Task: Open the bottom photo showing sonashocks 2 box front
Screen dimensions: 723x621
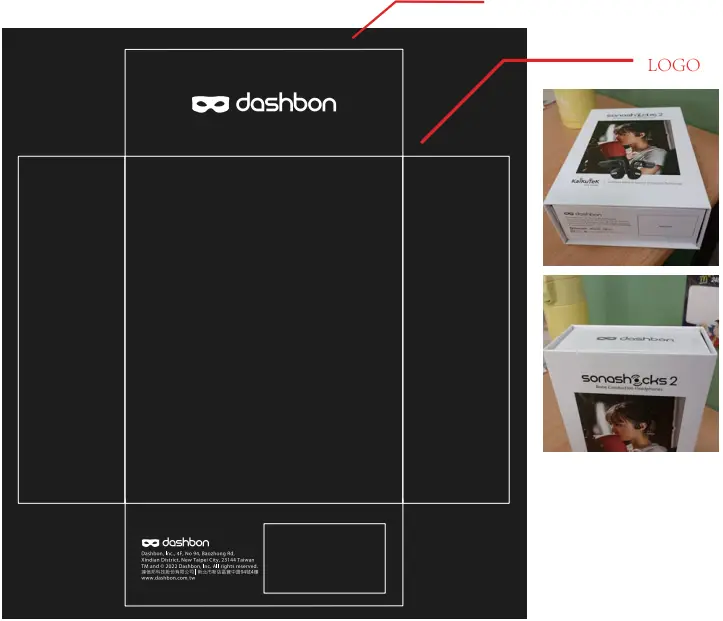Action: [631, 363]
